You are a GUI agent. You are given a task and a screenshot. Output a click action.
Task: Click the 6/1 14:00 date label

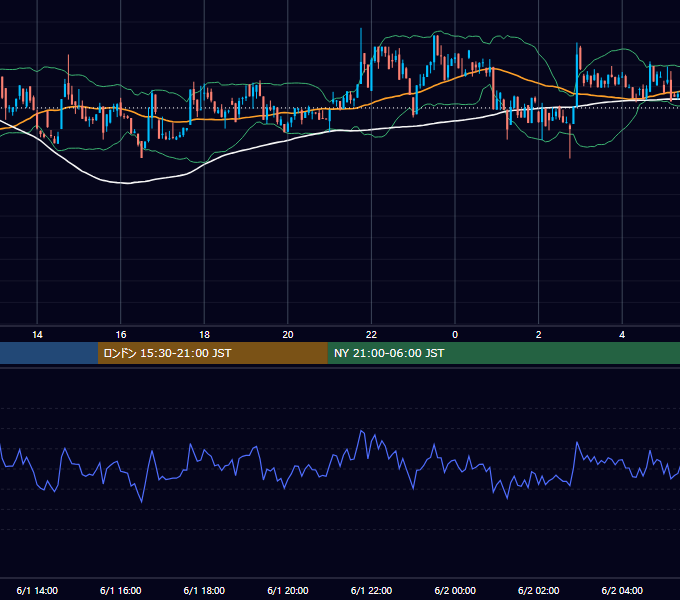pos(37,590)
